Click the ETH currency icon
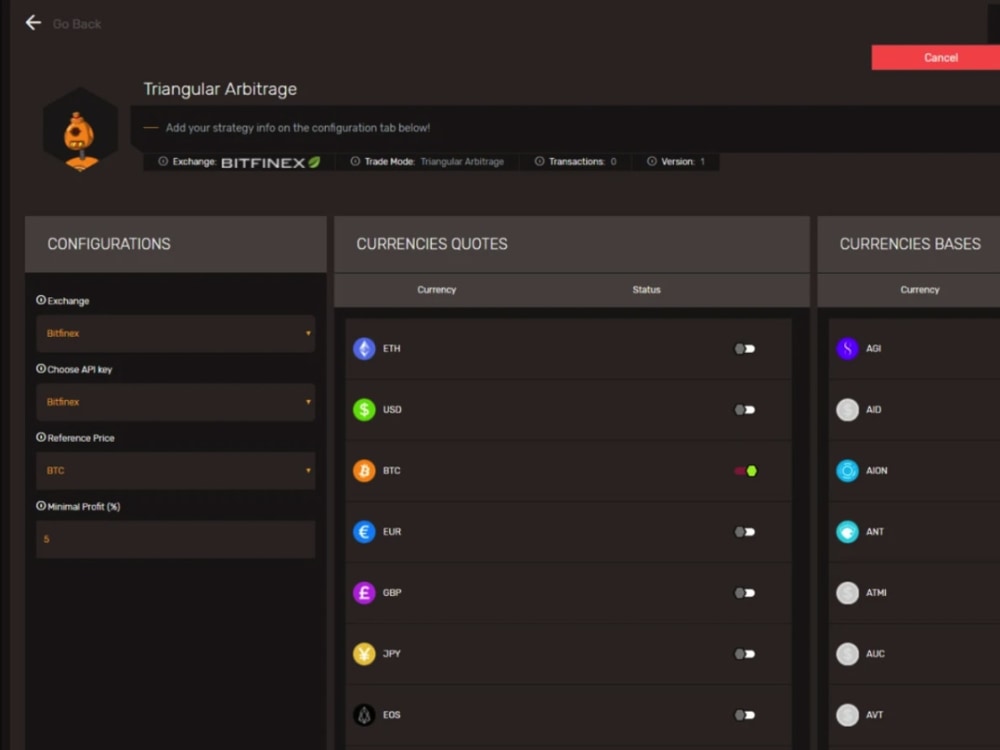 pyautogui.click(x=364, y=349)
